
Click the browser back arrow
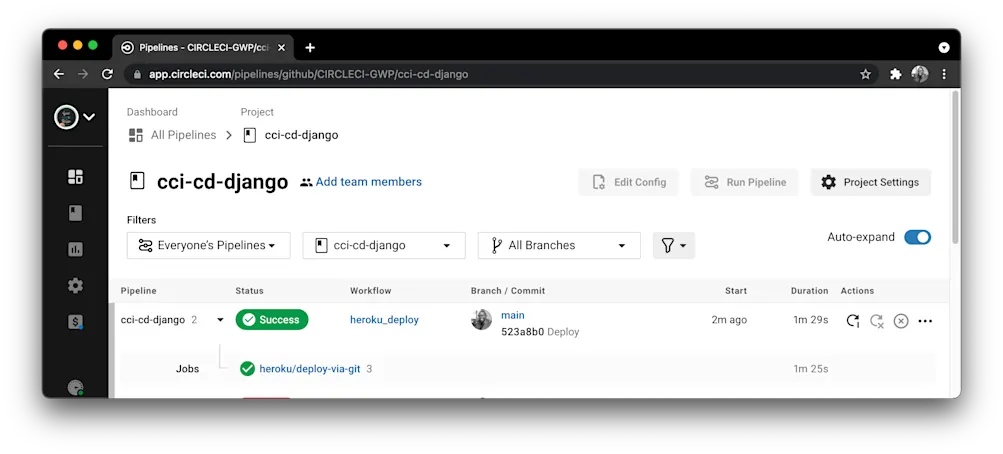point(59,74)
